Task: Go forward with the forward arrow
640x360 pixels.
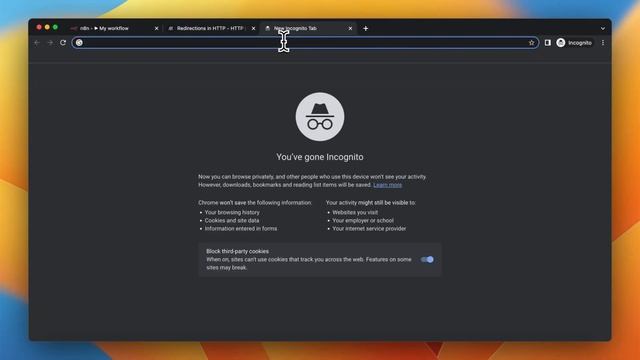Action: [50, 43]
